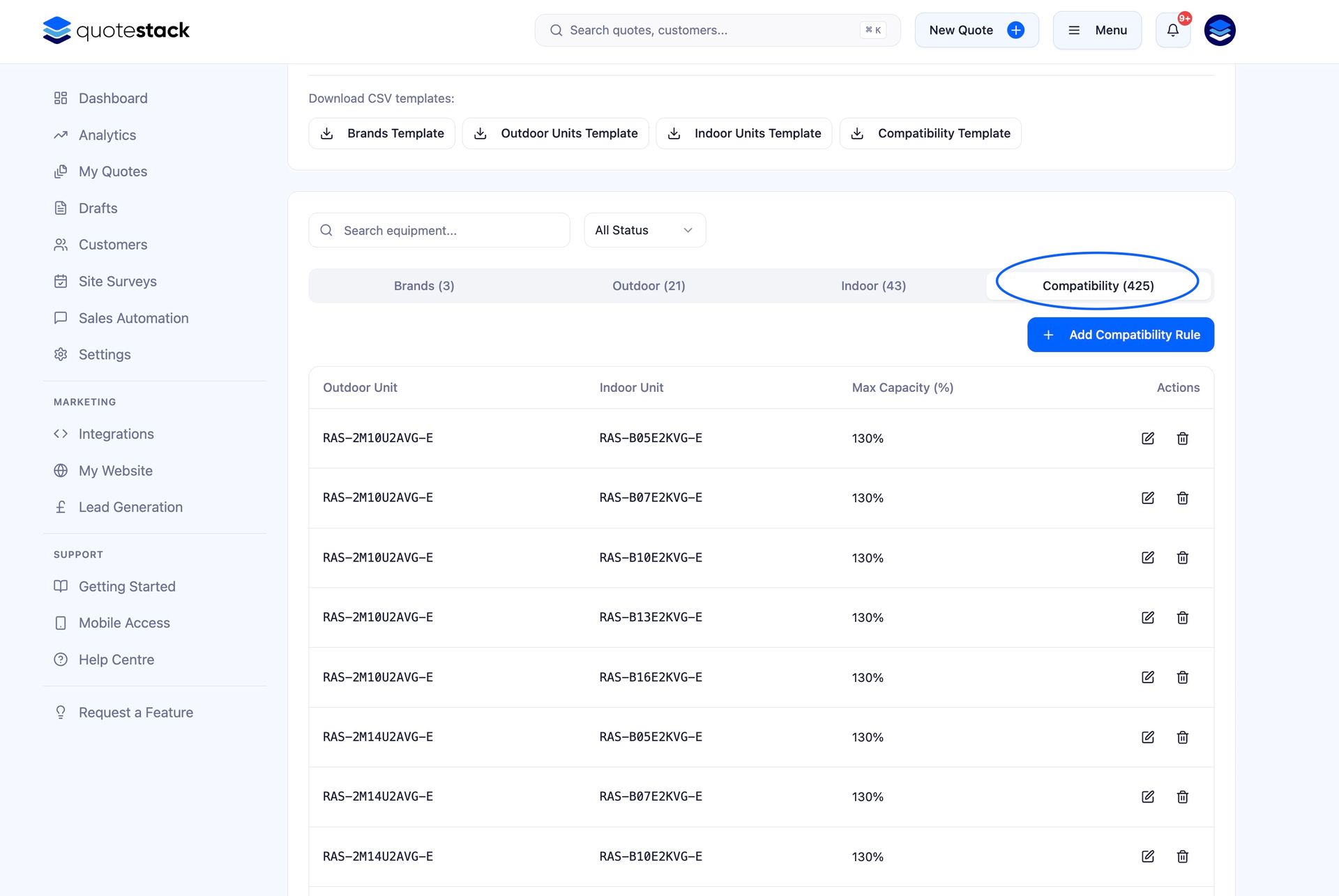Click the quotestack logo

[x=116, y=30]
